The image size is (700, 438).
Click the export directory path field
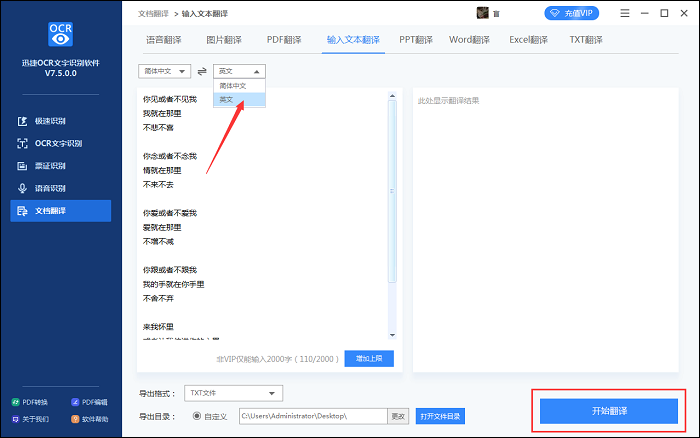(x=313, y=416)
